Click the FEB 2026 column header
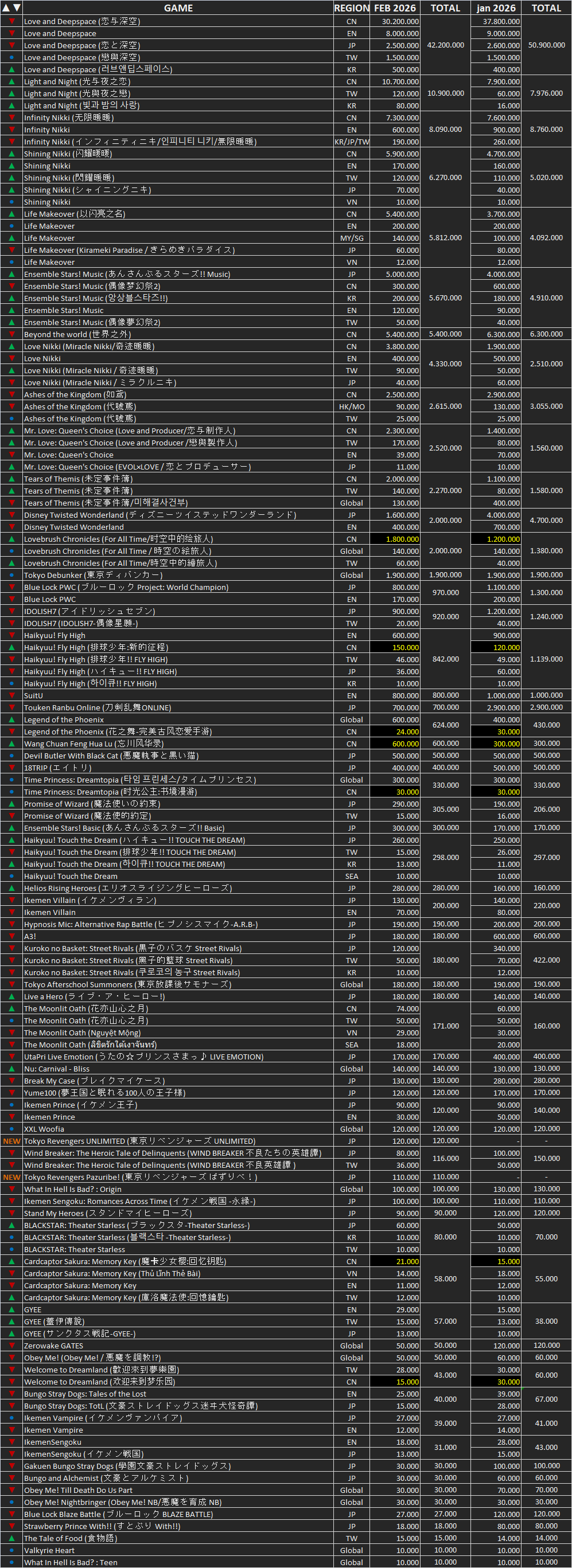The image size is (572, 1568). 395,8
